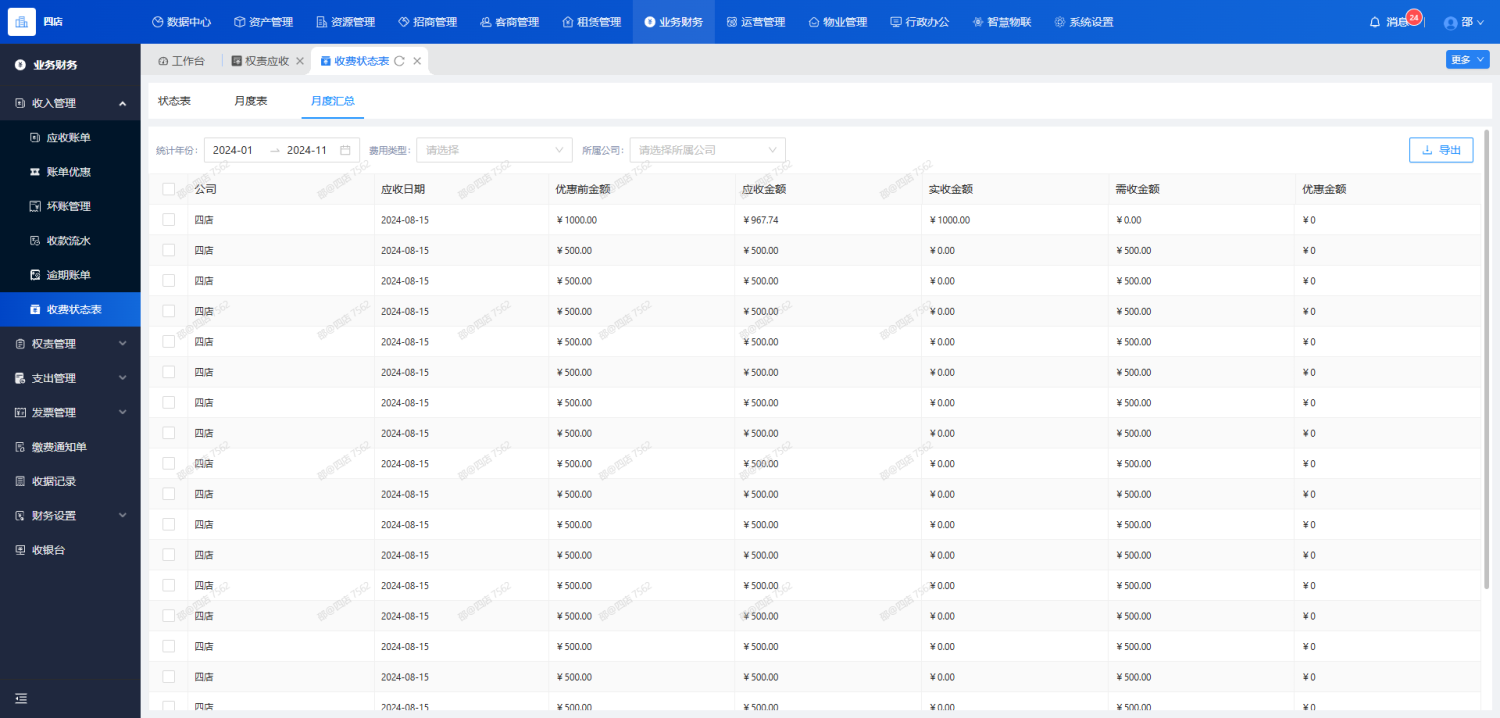Open 账单优惠 in the sidebar
This screenshot has width=1500, height=718.
tap(70, 172)
